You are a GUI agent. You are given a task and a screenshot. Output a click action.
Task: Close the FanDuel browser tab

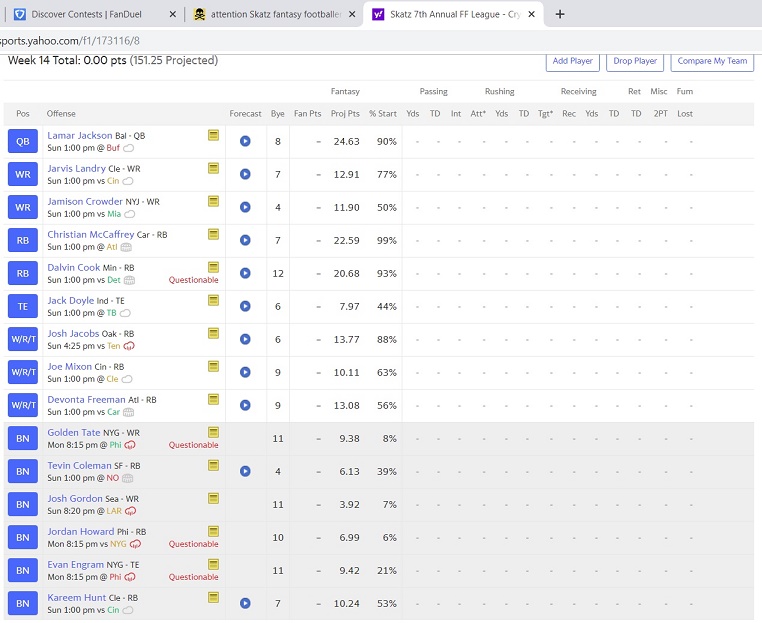coord(173,15)
